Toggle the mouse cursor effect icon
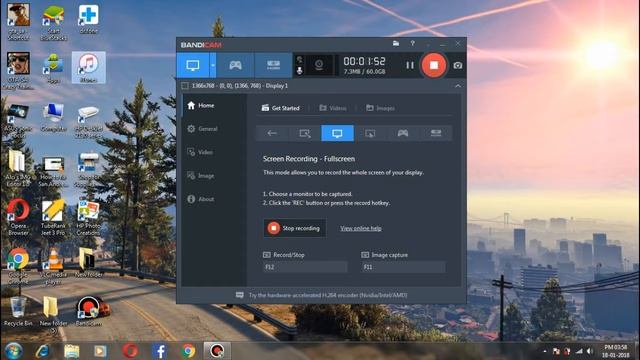Image resolution: width=640 pixels, height=360 pixels. pyautogui.click(x=300, y=60)
